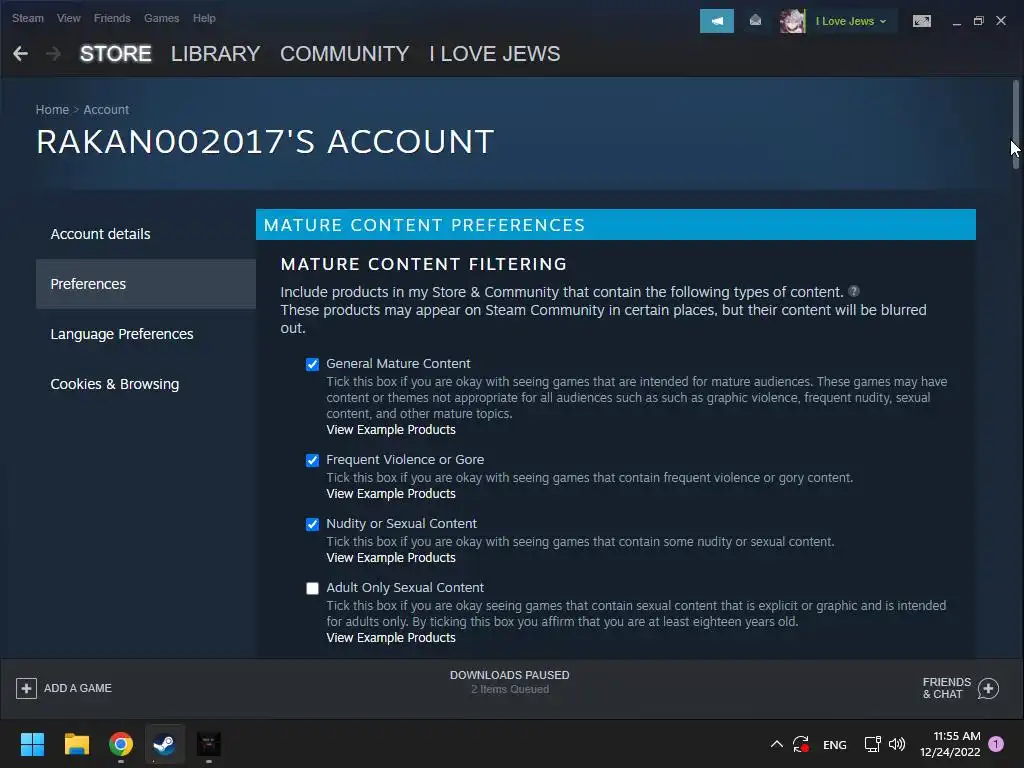Click the user avatar picture
The image size is (1024, 768).
(x=792, y=21)
